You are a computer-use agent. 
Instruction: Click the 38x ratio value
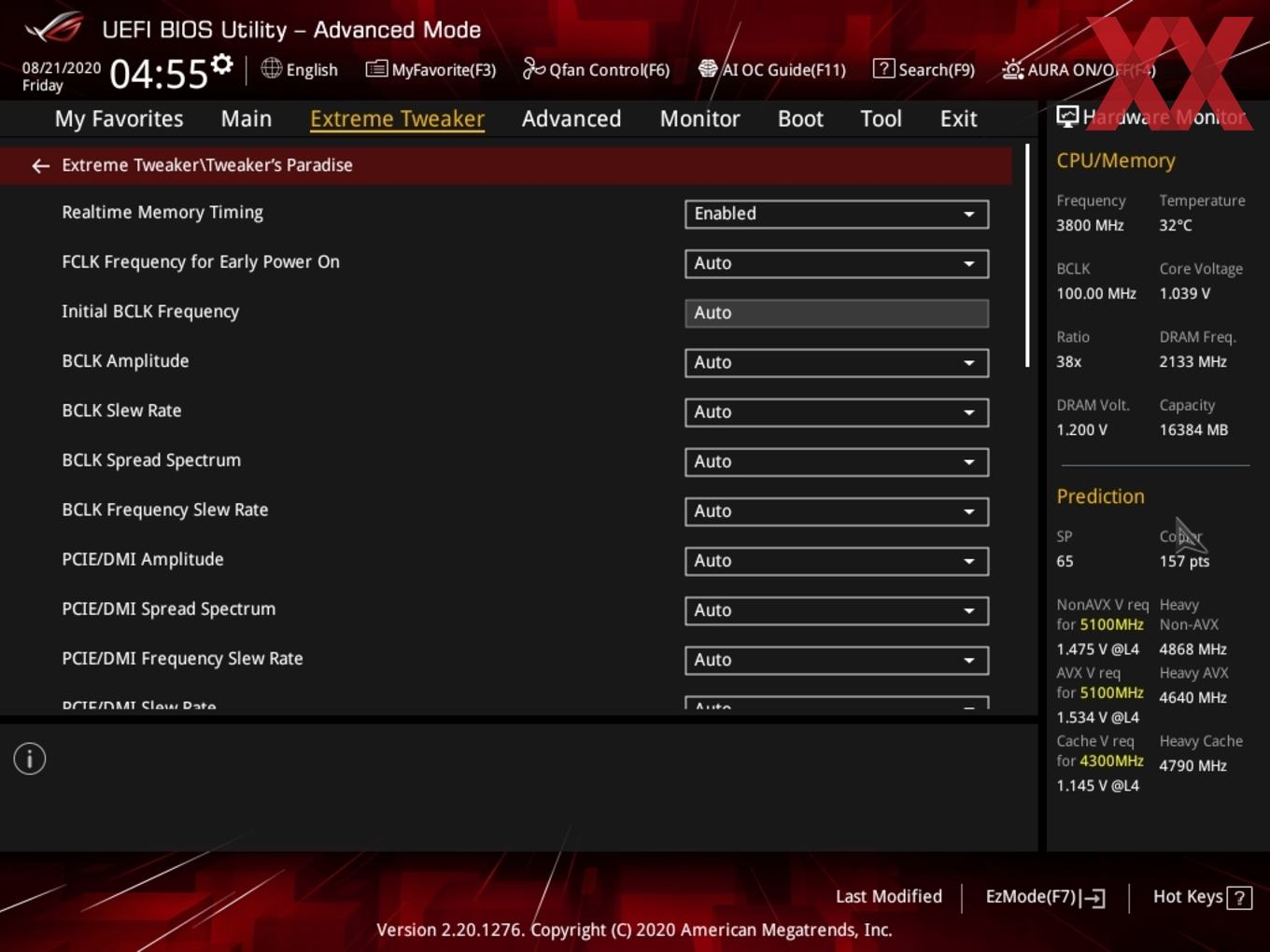pos(1068,361)
